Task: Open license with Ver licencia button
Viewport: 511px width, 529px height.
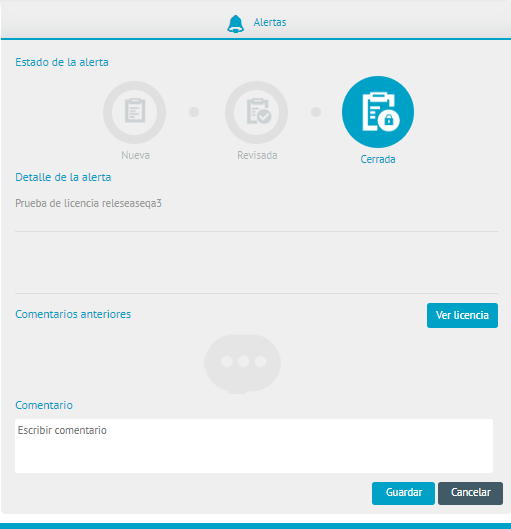Action: coord(462,315)
